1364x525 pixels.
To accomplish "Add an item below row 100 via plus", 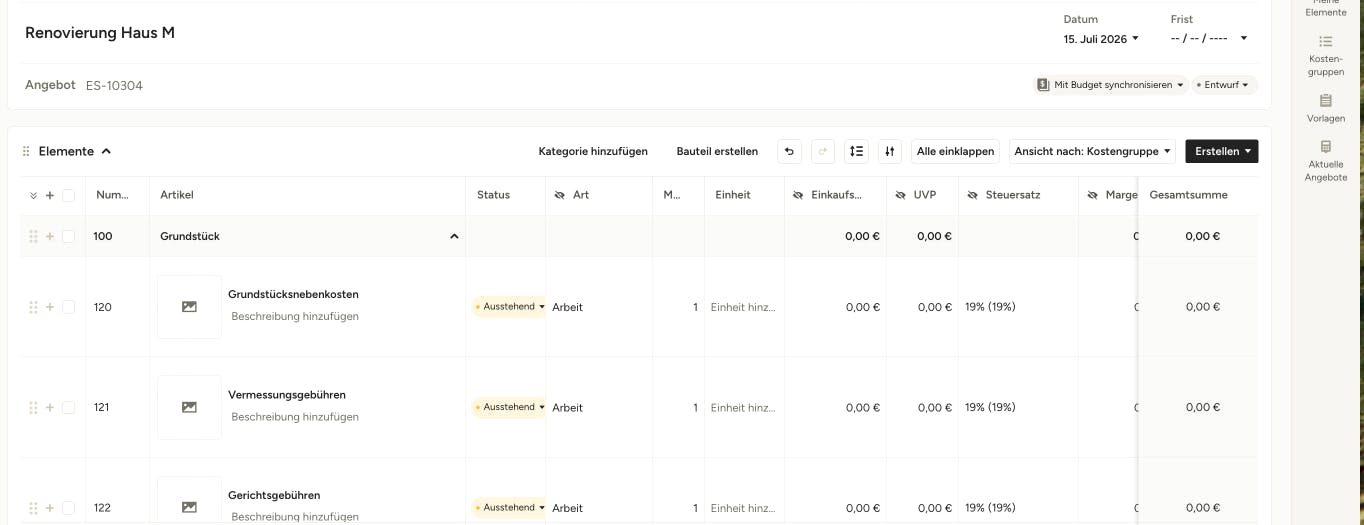I will point(50,236).
